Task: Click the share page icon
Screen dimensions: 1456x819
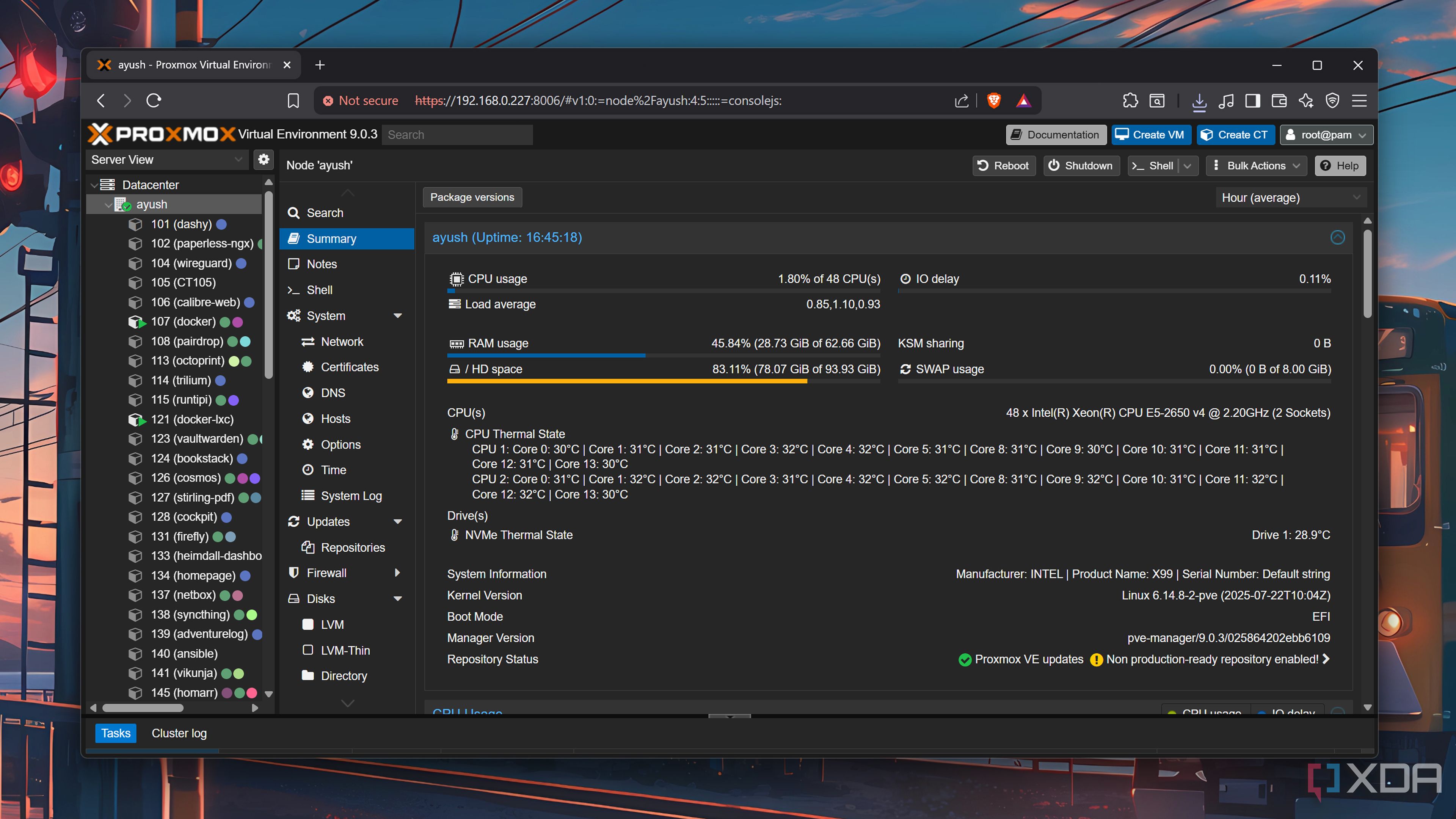Action: point(962,100)
